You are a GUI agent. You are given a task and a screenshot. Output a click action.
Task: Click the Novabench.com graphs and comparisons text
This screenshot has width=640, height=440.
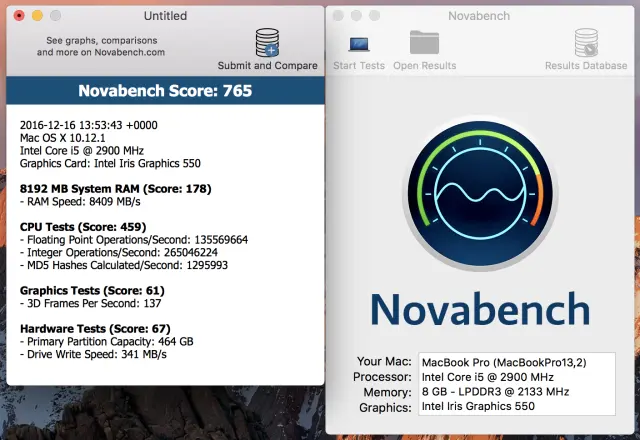tap(101, 46)
